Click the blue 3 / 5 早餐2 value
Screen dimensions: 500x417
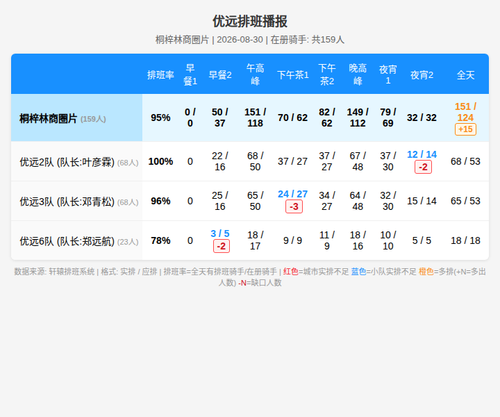pos(220,234)
